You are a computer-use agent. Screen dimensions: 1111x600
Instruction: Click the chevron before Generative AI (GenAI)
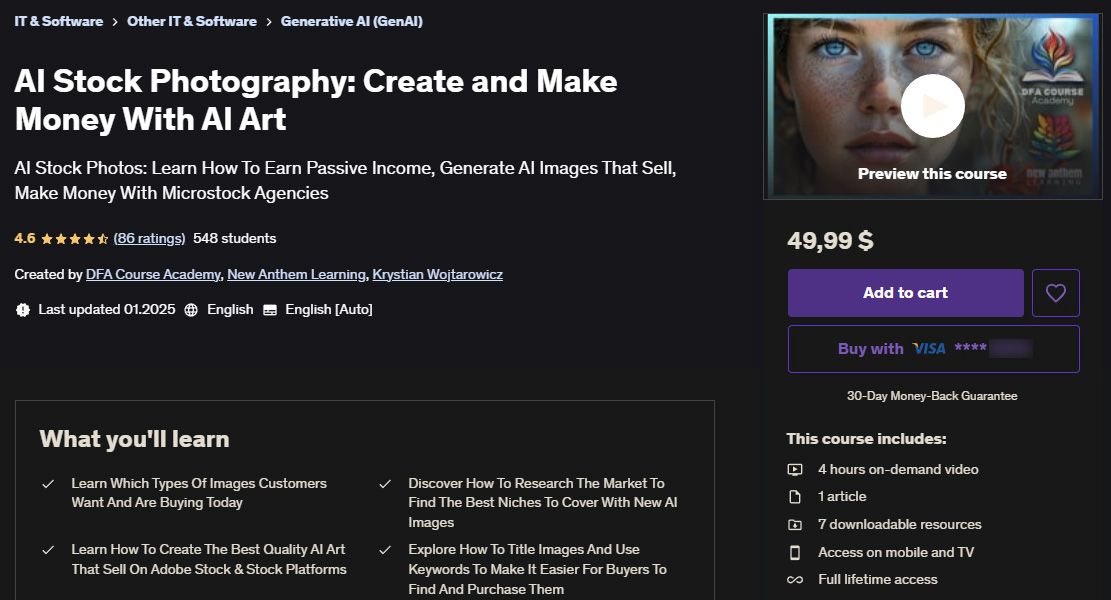[269, 22]
